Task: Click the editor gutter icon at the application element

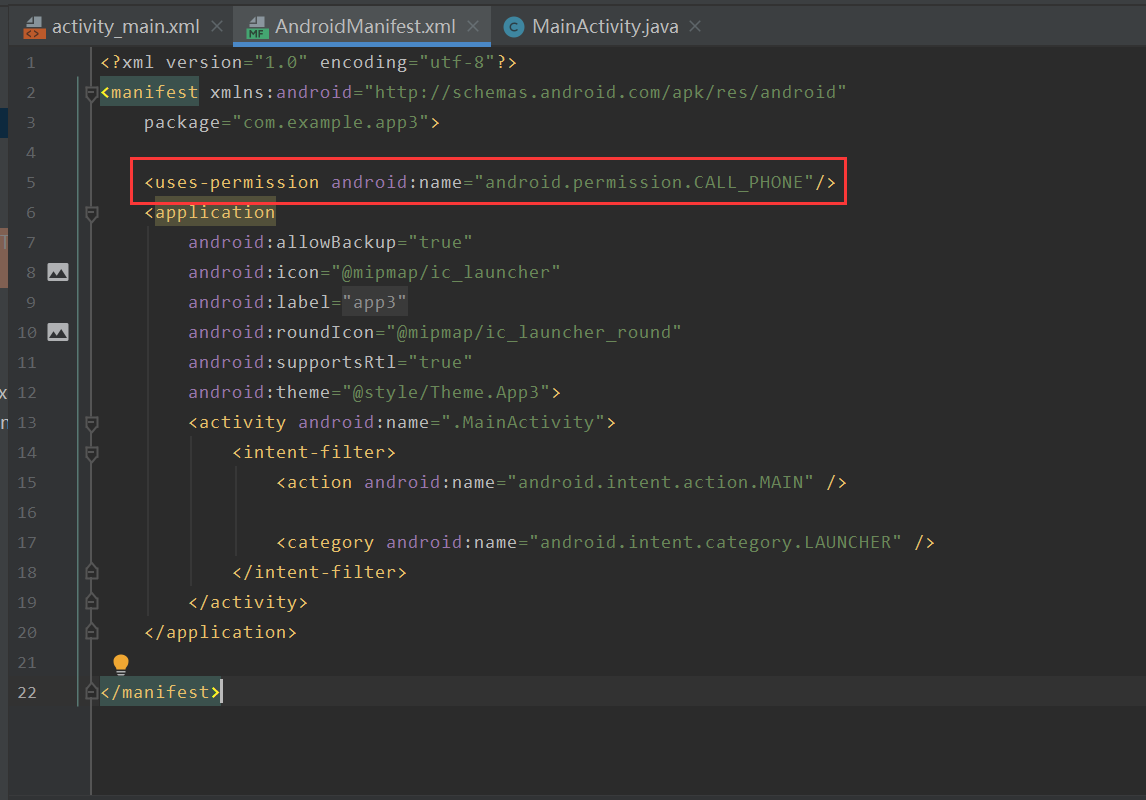Action: [x=91, y=212]
